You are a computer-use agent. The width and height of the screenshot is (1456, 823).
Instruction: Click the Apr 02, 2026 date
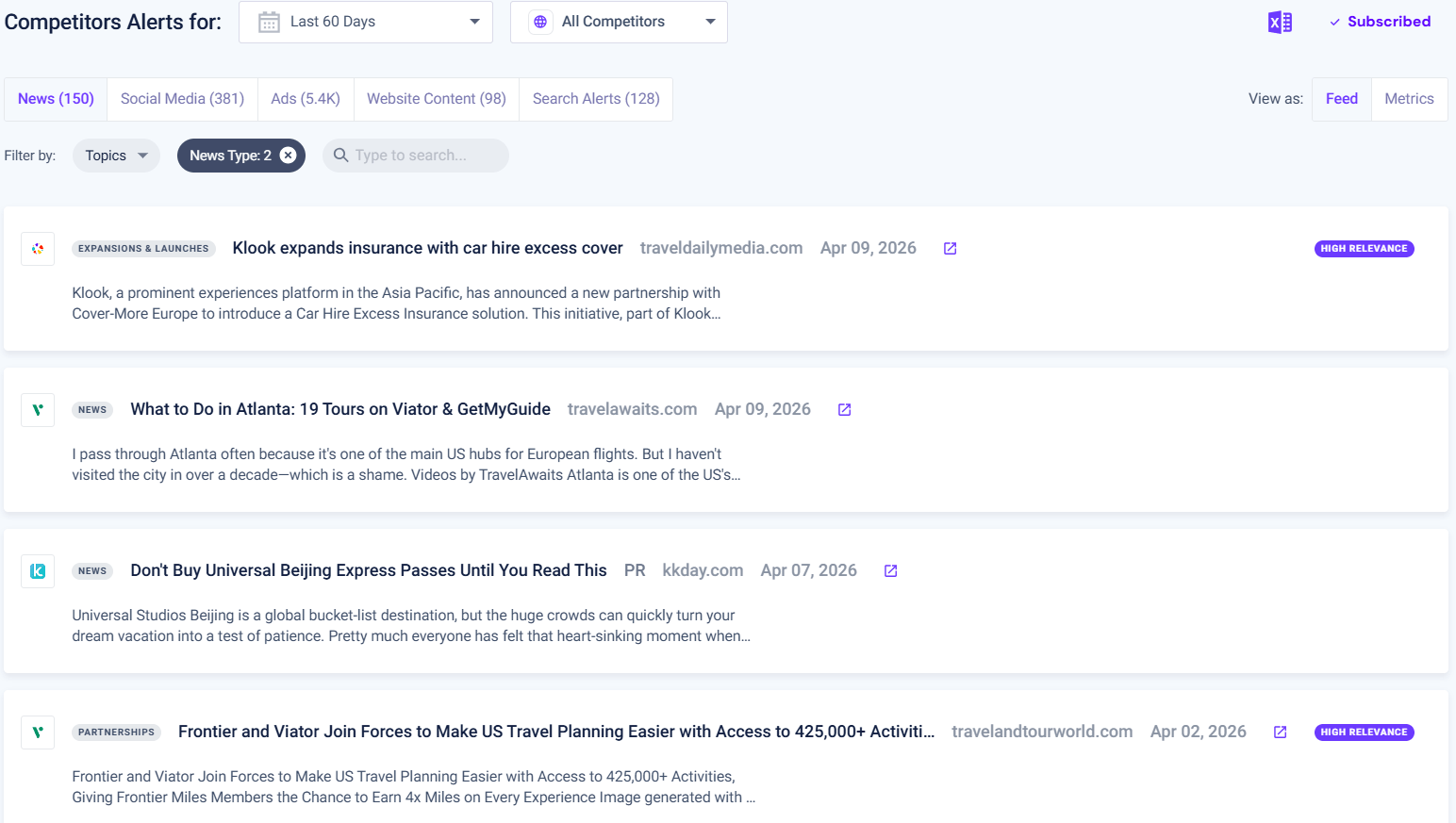point(1199,732)
